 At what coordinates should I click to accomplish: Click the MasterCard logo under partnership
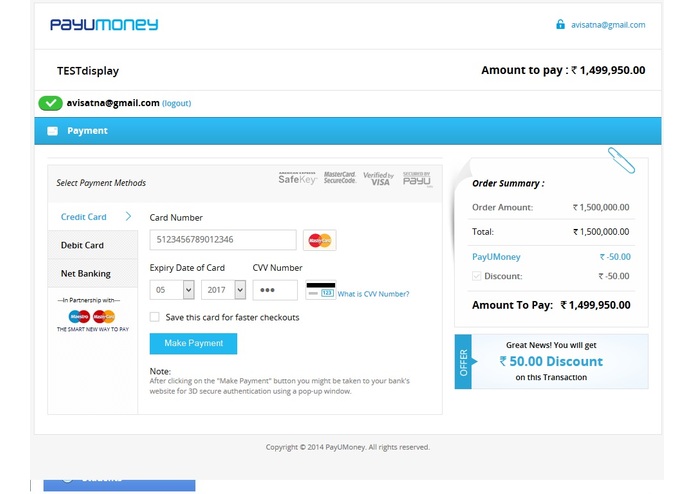(x=104, y=316)
